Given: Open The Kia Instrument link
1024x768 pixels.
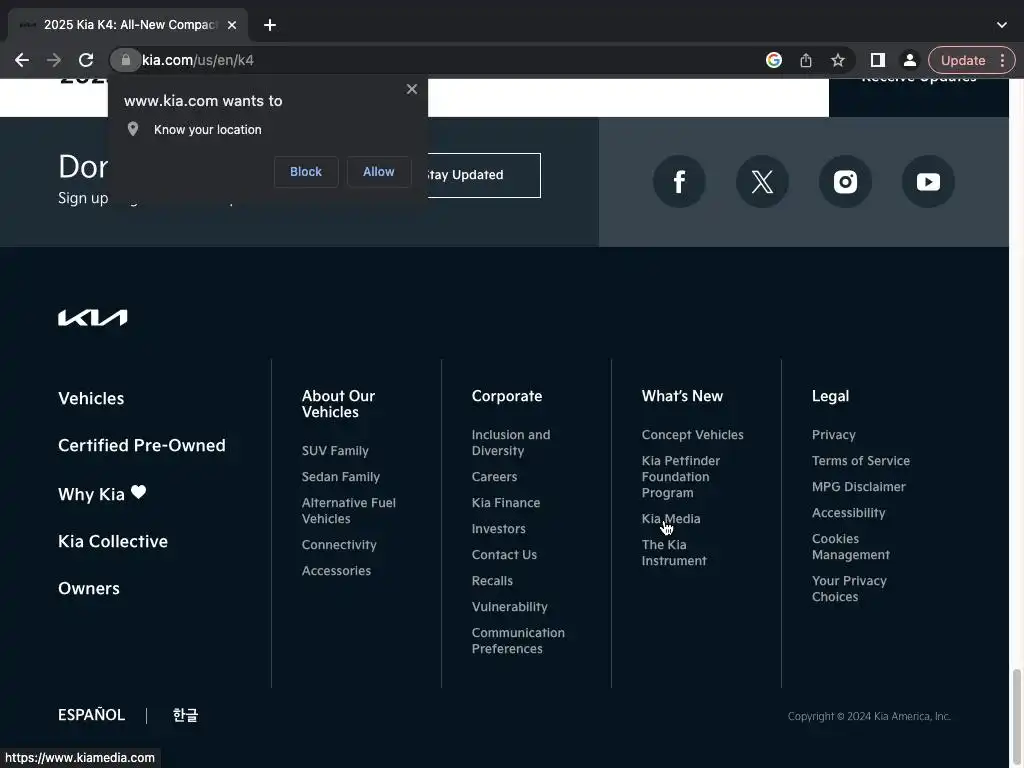Looking at the screenshot, I should click(x=674, y=552).
